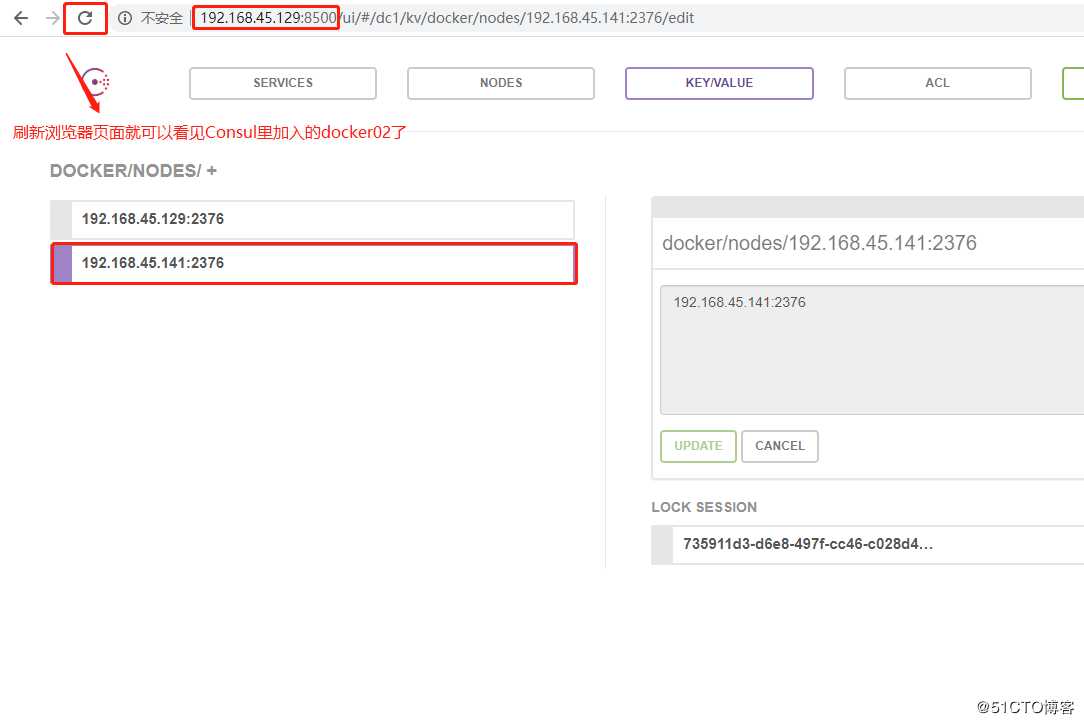Click the Consul logo icon
Viewport: 1084px width, 724px height.
95,82
